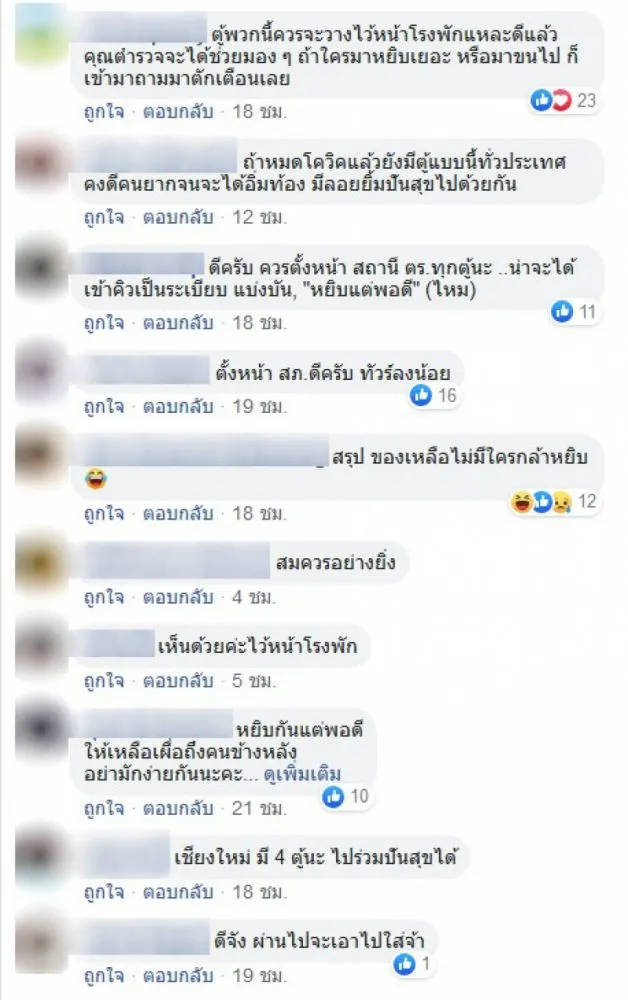Click the like reaction icon showing 11
The image size is (628, 1000).
562,311
